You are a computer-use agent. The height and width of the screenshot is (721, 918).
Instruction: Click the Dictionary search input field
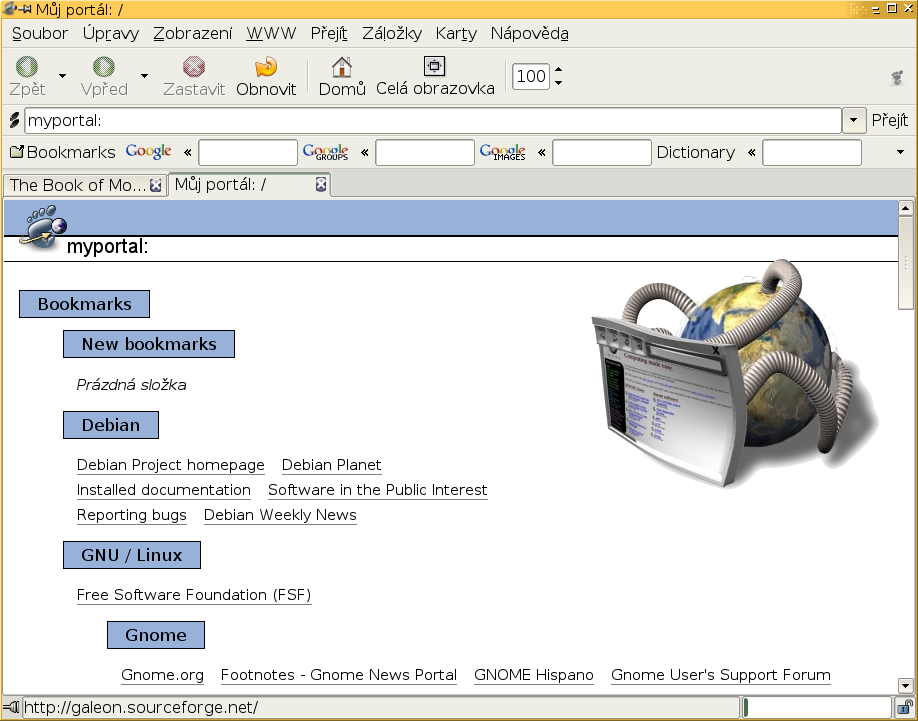[811, 152]
